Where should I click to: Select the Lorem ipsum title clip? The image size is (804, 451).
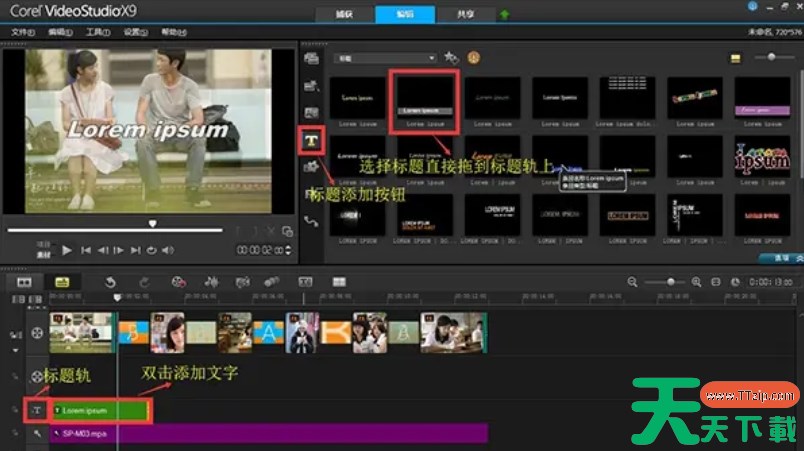pyautogui.click(x=100, y=410)
